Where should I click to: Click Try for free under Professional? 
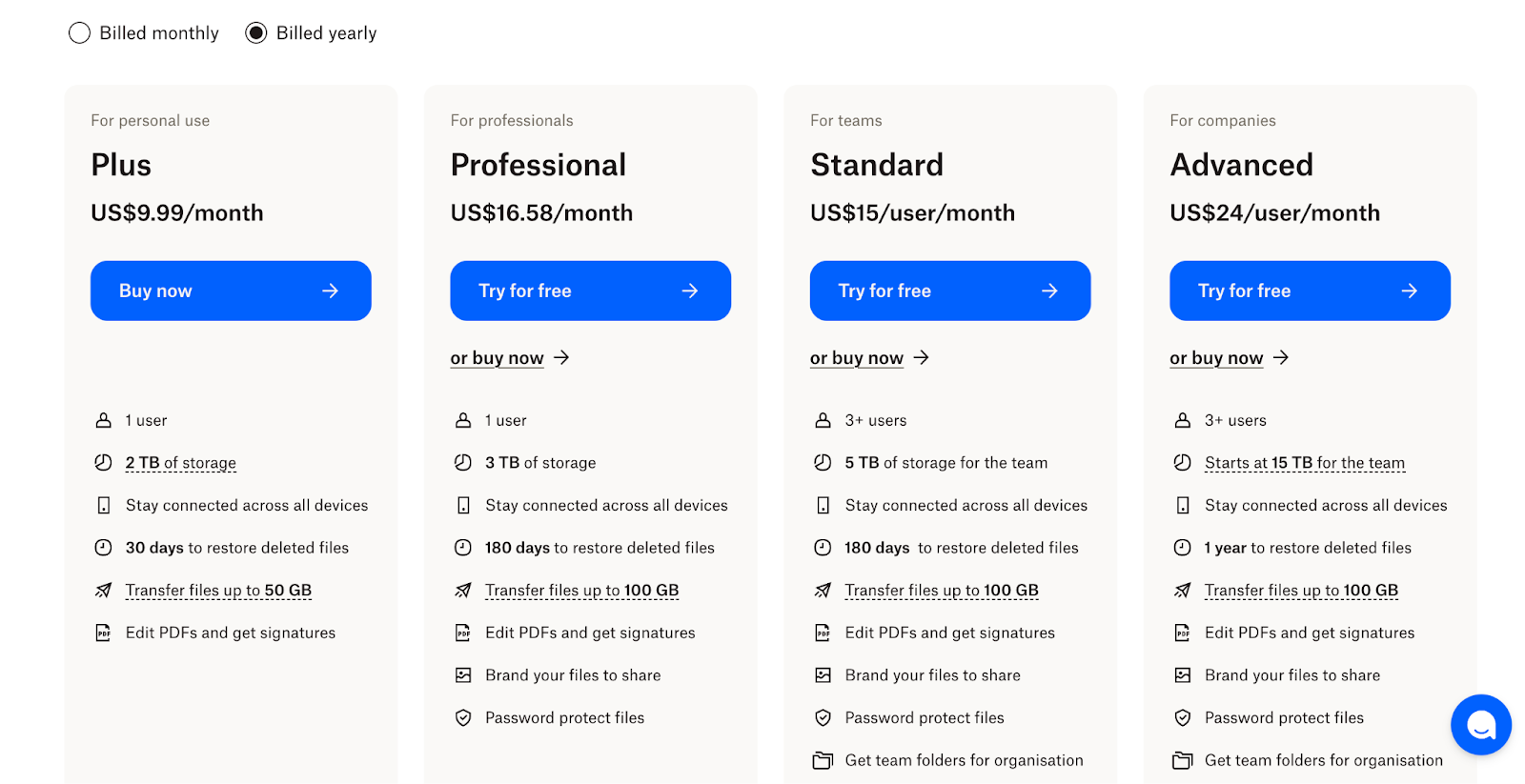click(x=590, y=291)
